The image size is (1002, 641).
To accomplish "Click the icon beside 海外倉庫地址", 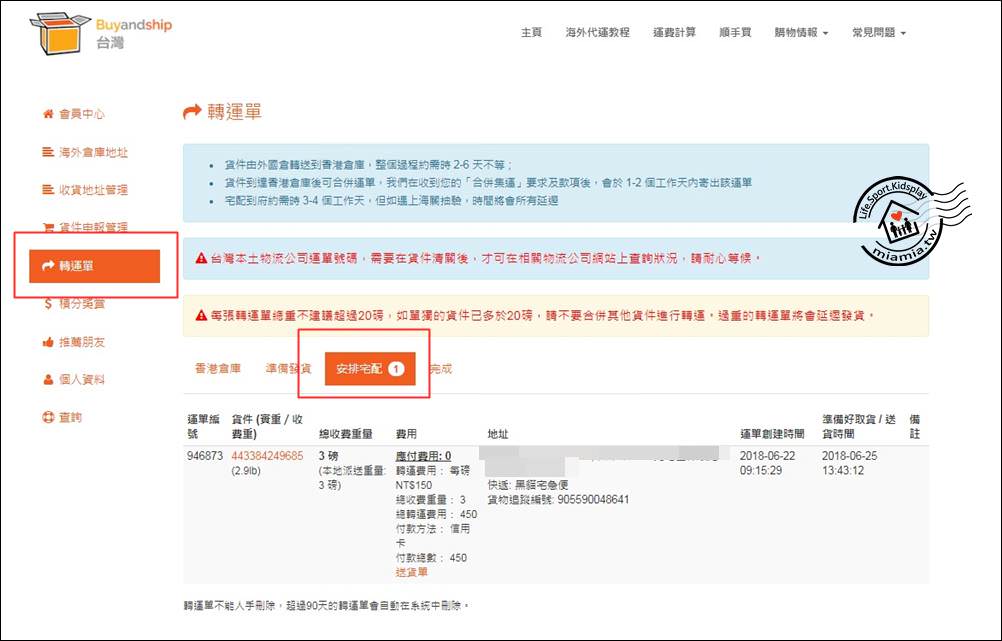I will (x=48, y=152).
